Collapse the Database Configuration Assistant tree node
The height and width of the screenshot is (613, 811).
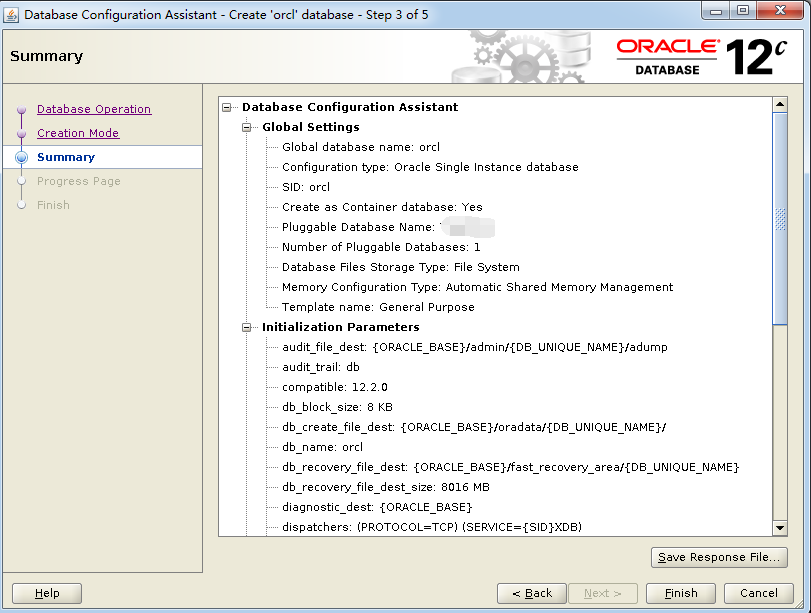(227, 108)
